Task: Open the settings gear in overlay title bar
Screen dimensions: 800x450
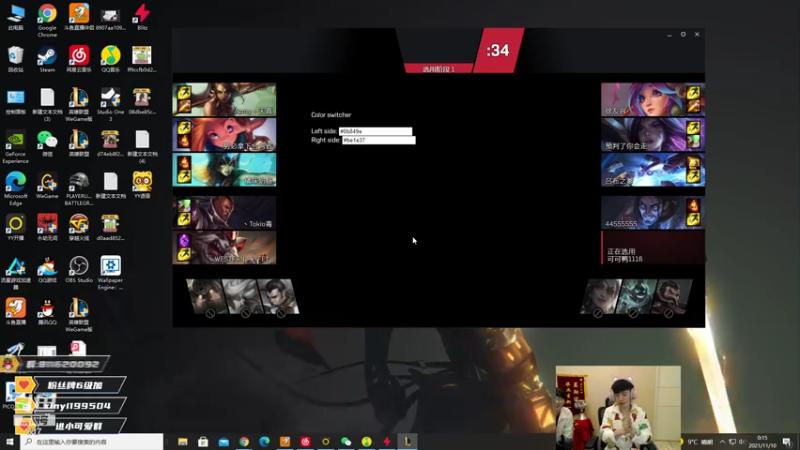Action: pos(683,34)
